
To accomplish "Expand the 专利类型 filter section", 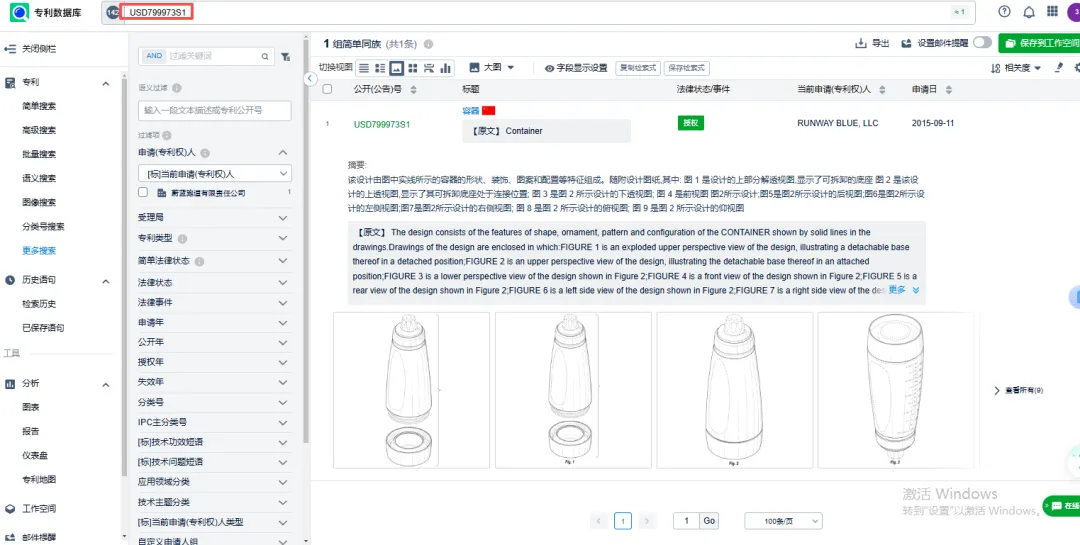I will coord(283,239).
